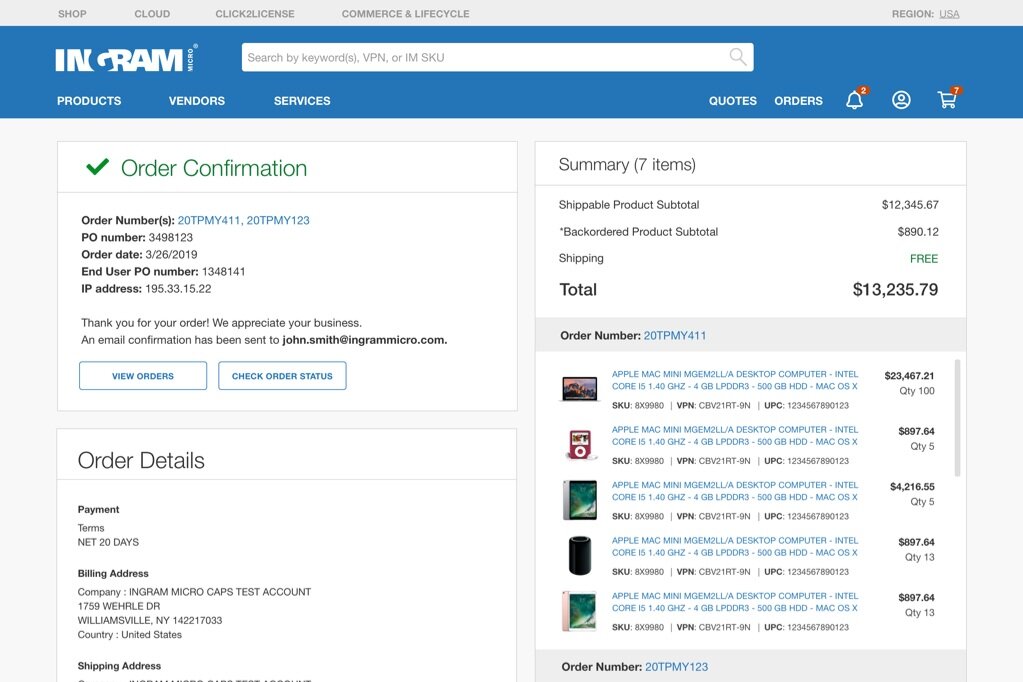This screenshot has height=682, width=1023.
Task: Click the summary items list scrollbar
Action: [957, 418]
